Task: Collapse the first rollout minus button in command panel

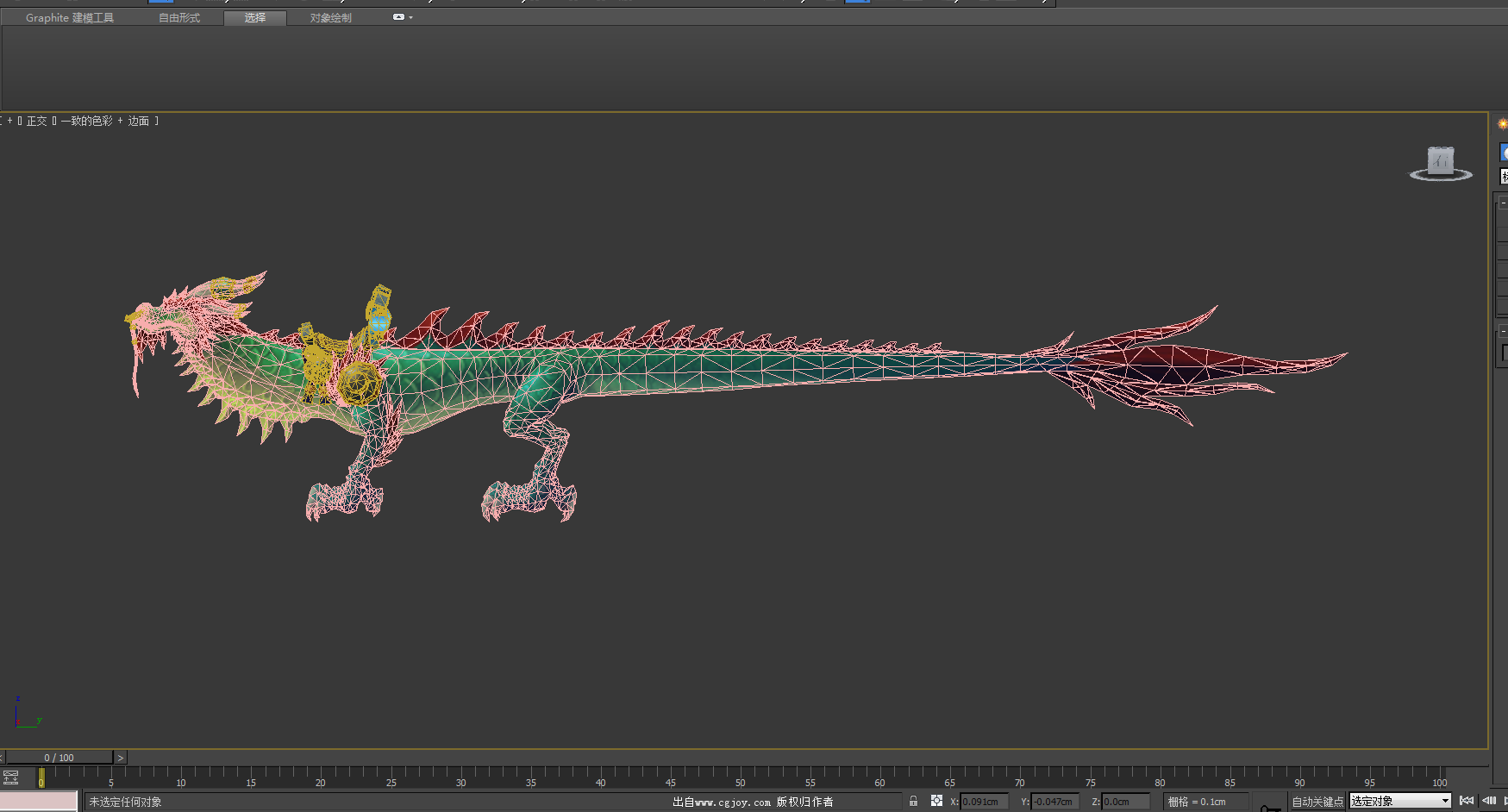Action: point(1503,203)
